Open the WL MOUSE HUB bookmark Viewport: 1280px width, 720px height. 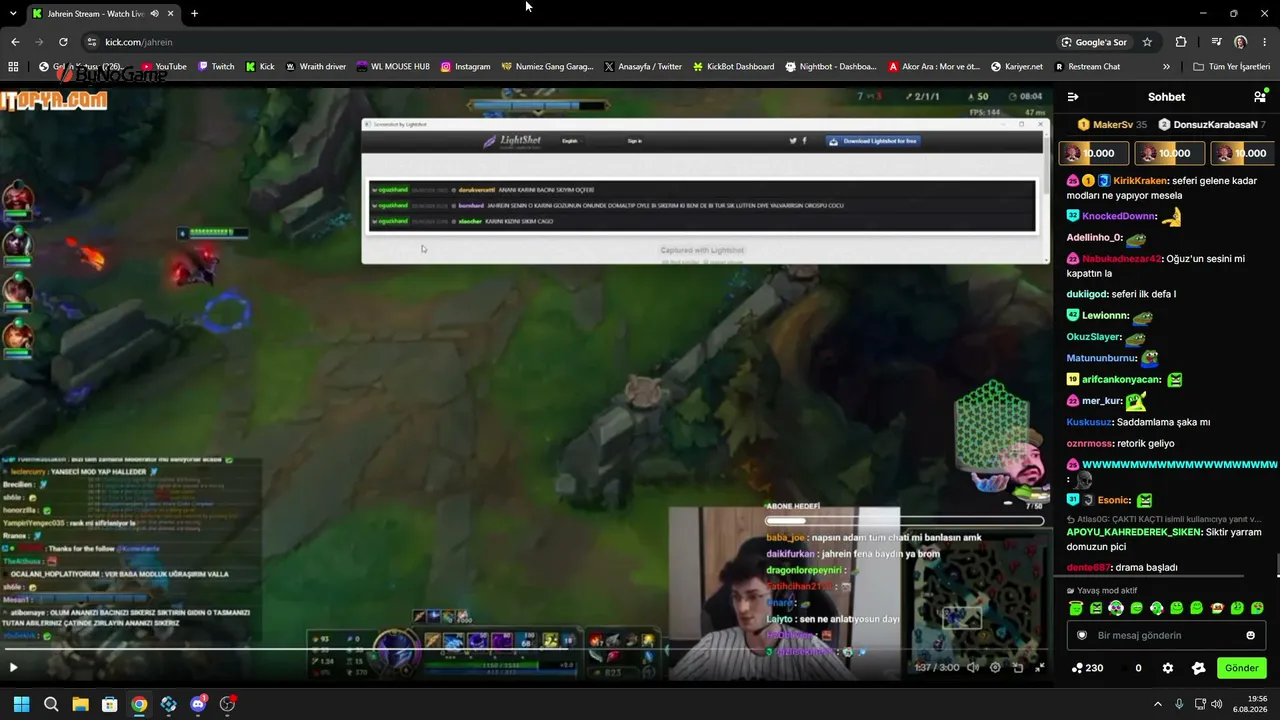(x=393, y=67)
